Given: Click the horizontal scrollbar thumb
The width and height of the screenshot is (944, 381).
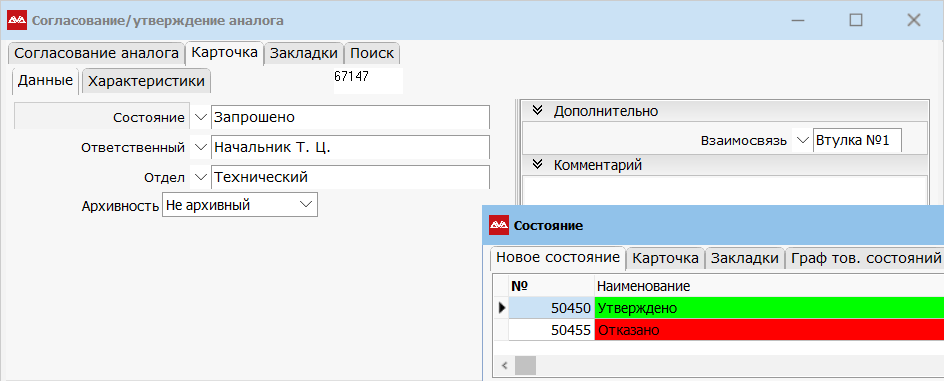Looking at the screenshot, I should pos(525,365).
